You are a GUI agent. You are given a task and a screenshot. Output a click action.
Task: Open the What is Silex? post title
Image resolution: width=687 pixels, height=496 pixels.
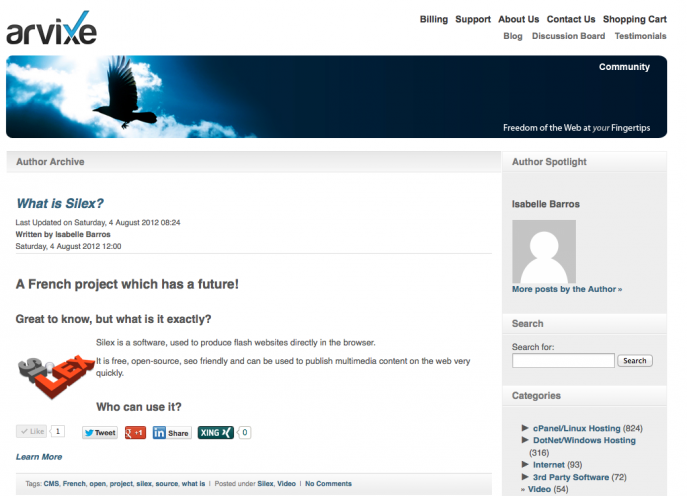(x=60, y=203)
